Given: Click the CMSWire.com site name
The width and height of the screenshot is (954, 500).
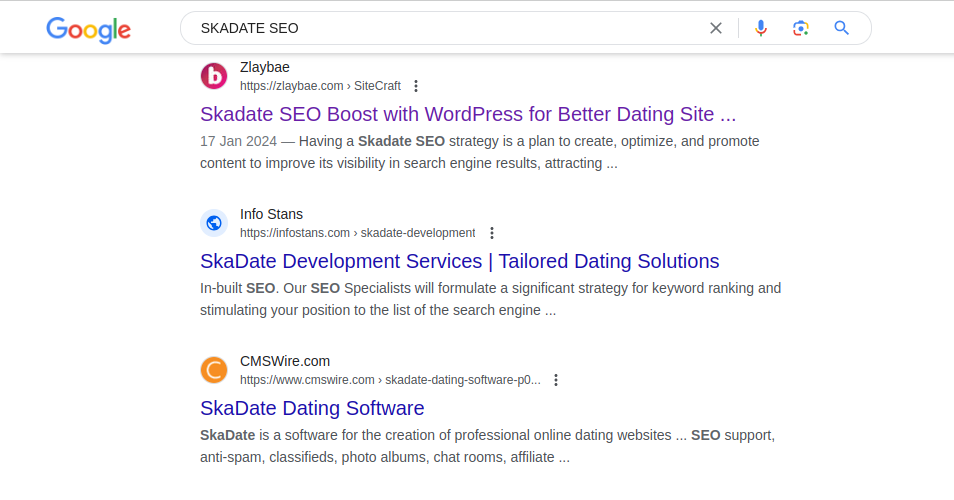Looking at the screenshot, I should click(285, 361).
